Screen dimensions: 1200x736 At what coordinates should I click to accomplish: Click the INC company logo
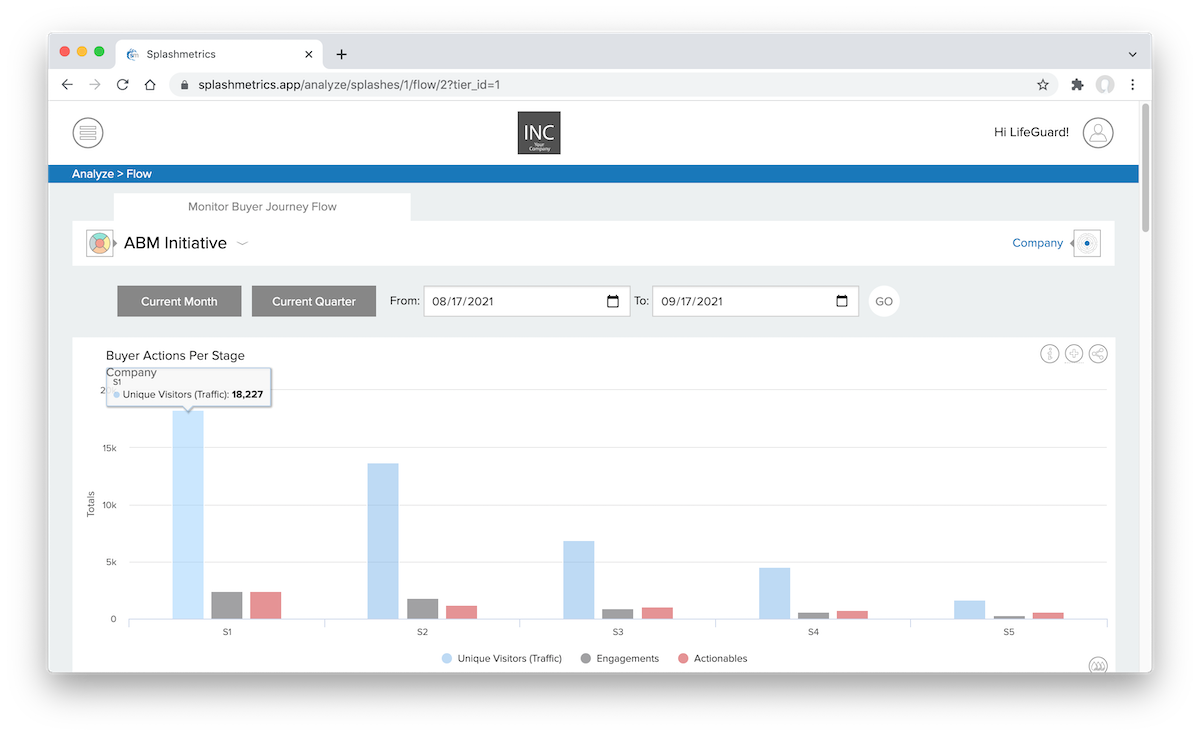coord(539,133)
